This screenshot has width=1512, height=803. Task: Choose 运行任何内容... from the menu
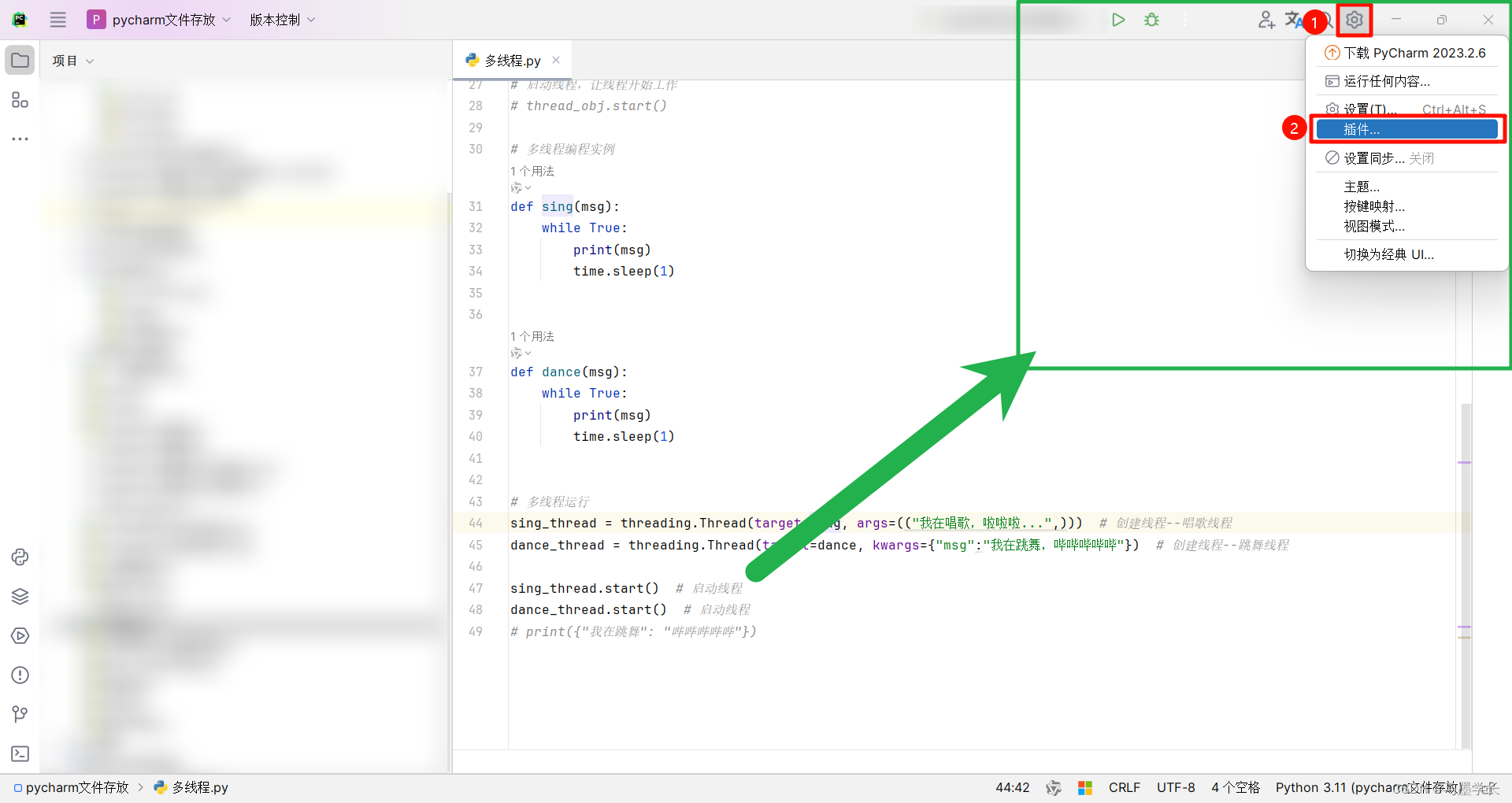tap(1406, 81)
